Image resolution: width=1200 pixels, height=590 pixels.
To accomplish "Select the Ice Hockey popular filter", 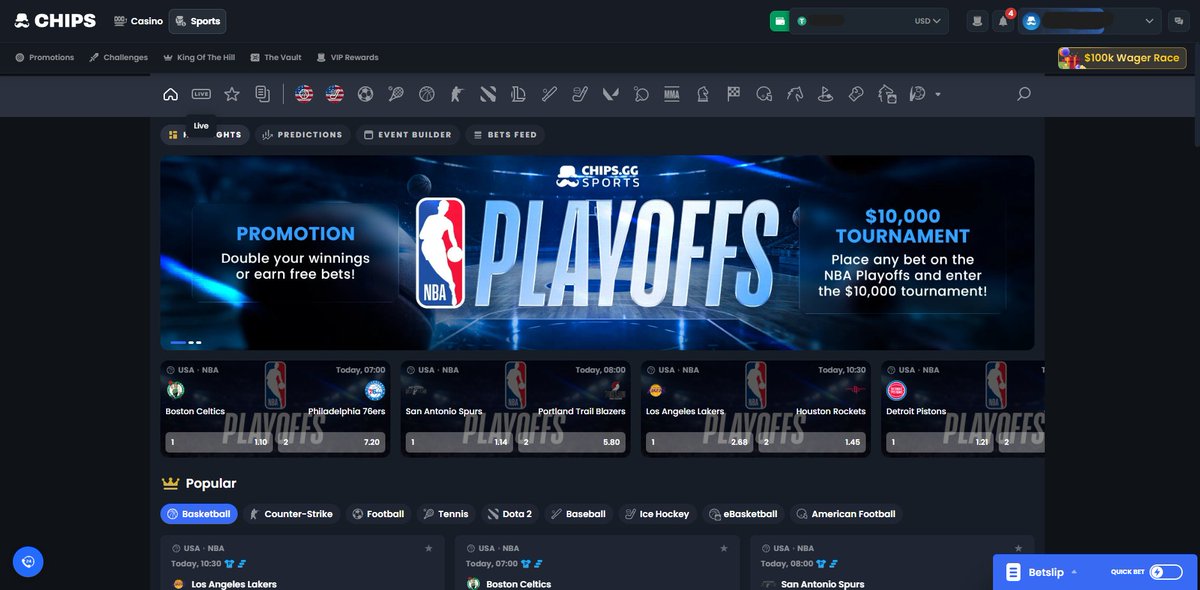I will [x=657, y=514].
